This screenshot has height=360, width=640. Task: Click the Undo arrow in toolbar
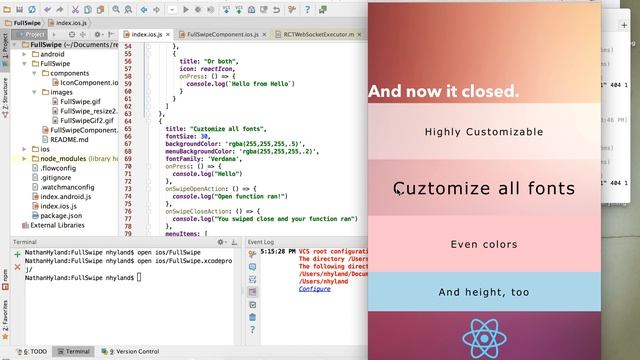point(47,9)
